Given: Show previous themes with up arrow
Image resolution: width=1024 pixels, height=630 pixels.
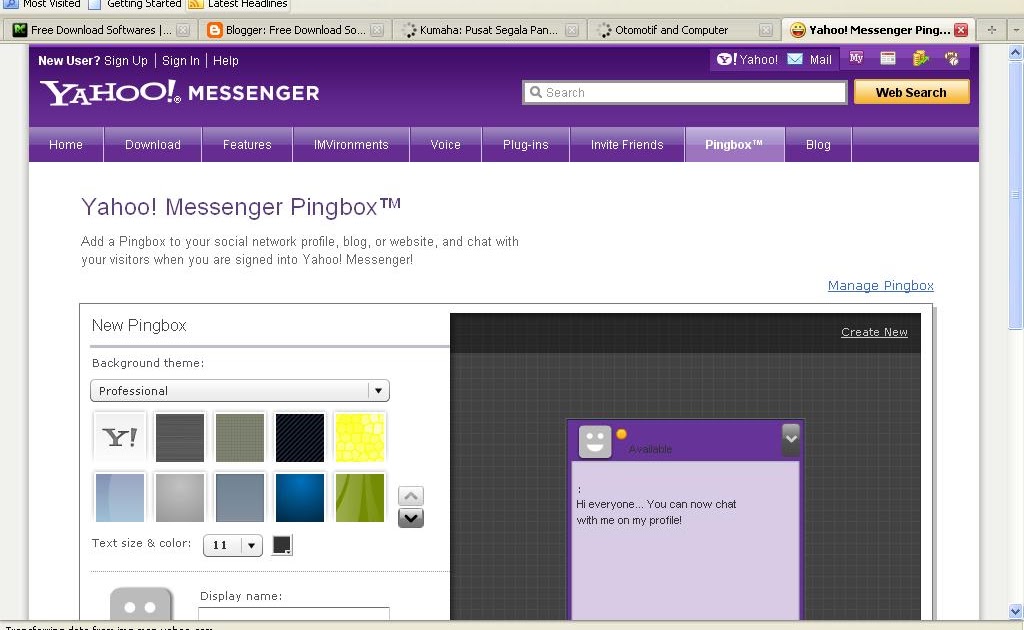Looking at the screenshot, I should pyautogui.click(x=411, y=496).
